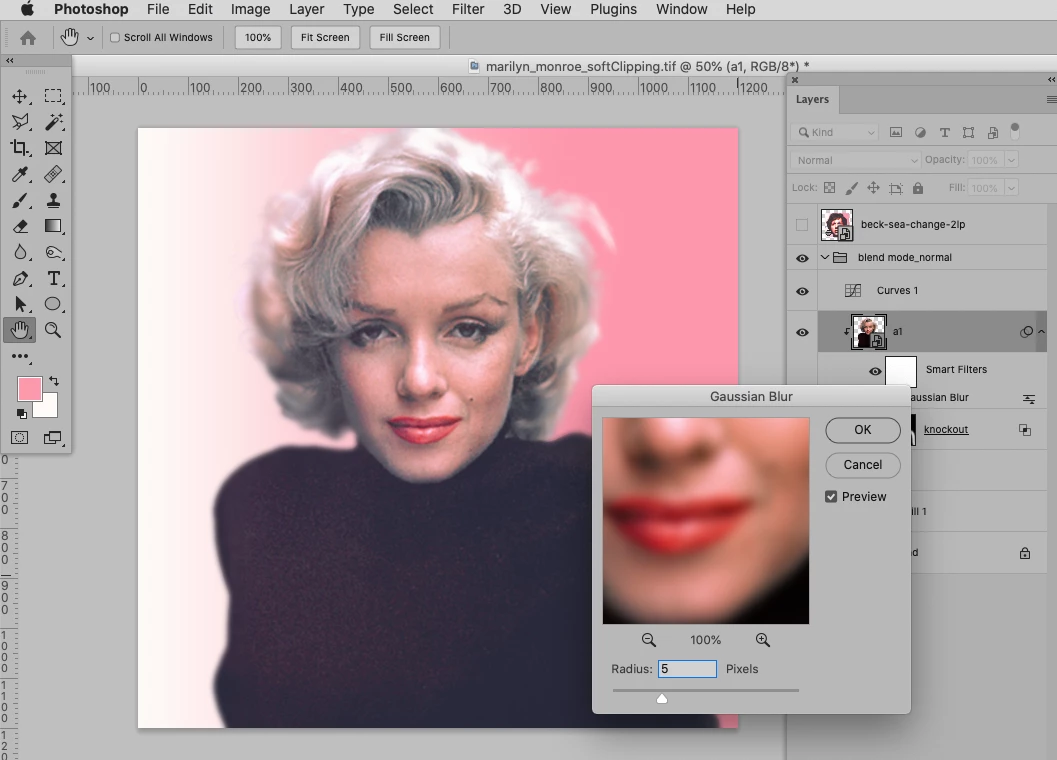
Task: Collapse the toolbox panel arrows
Action: point(9,61)
